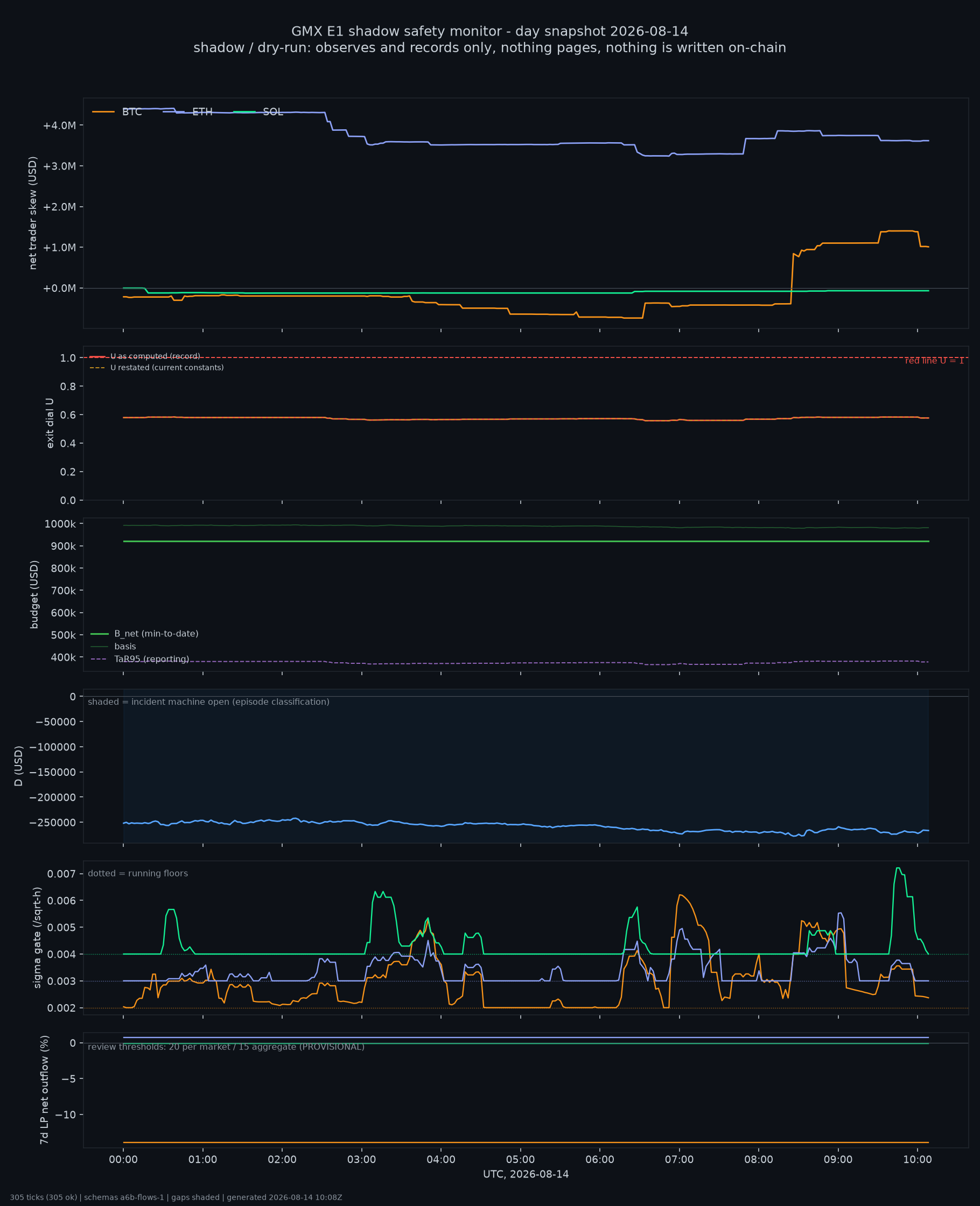Click note 'dotted = running floors'
The height and width of the screenshot is (1206, 980).
click(138, 873)
